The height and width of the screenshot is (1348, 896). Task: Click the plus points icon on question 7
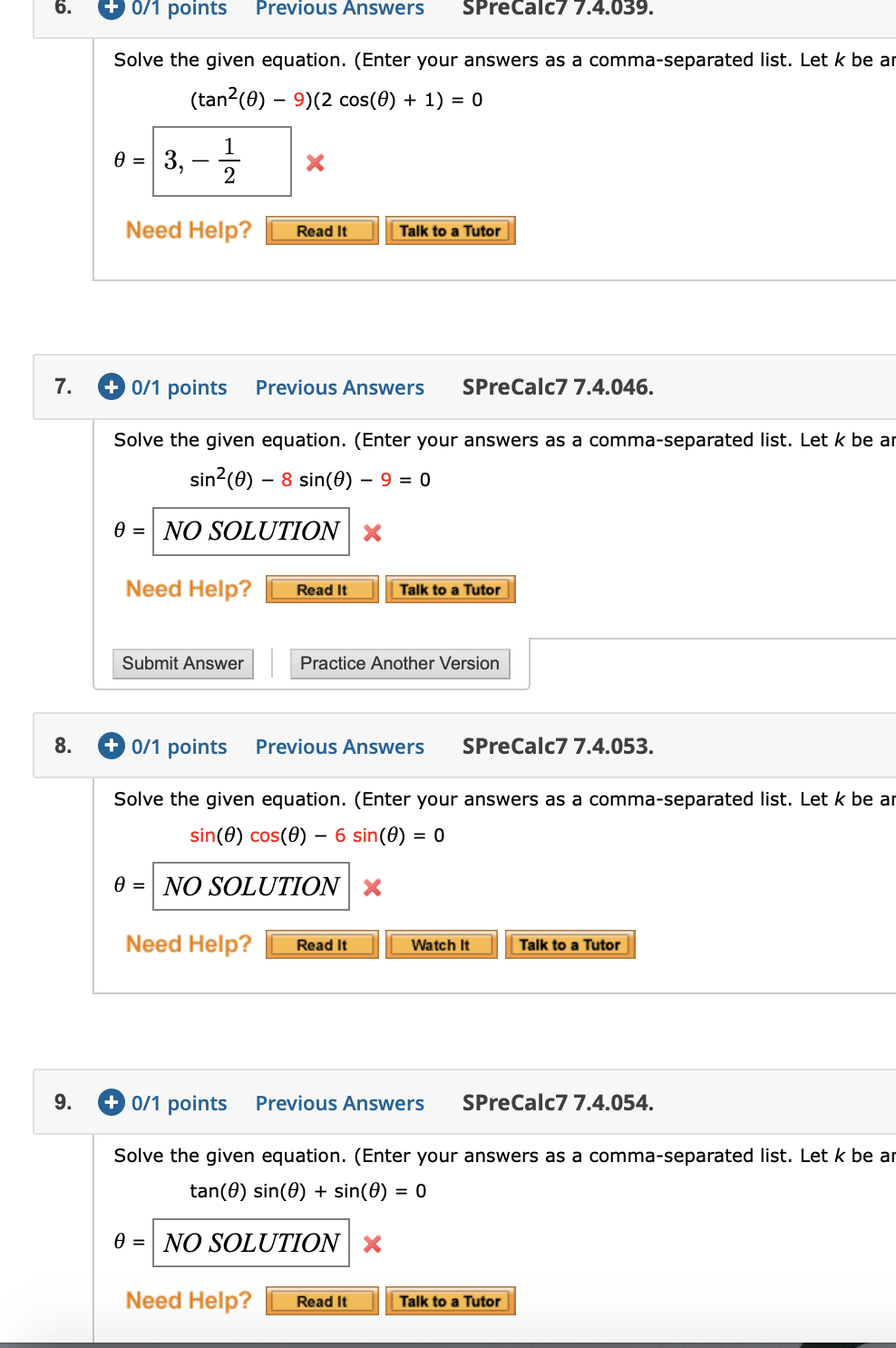[111, 387]
